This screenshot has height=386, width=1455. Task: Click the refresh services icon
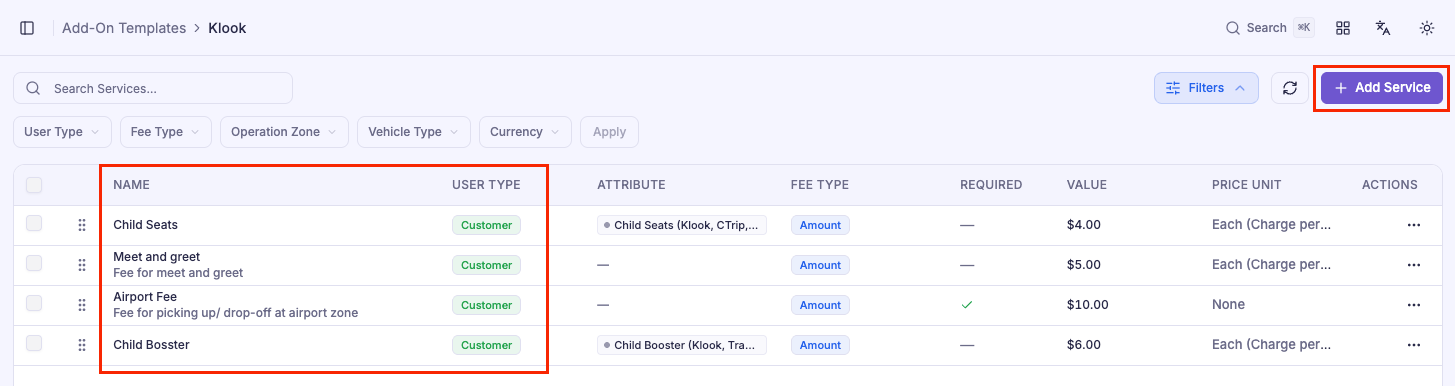coord(1290,88)
